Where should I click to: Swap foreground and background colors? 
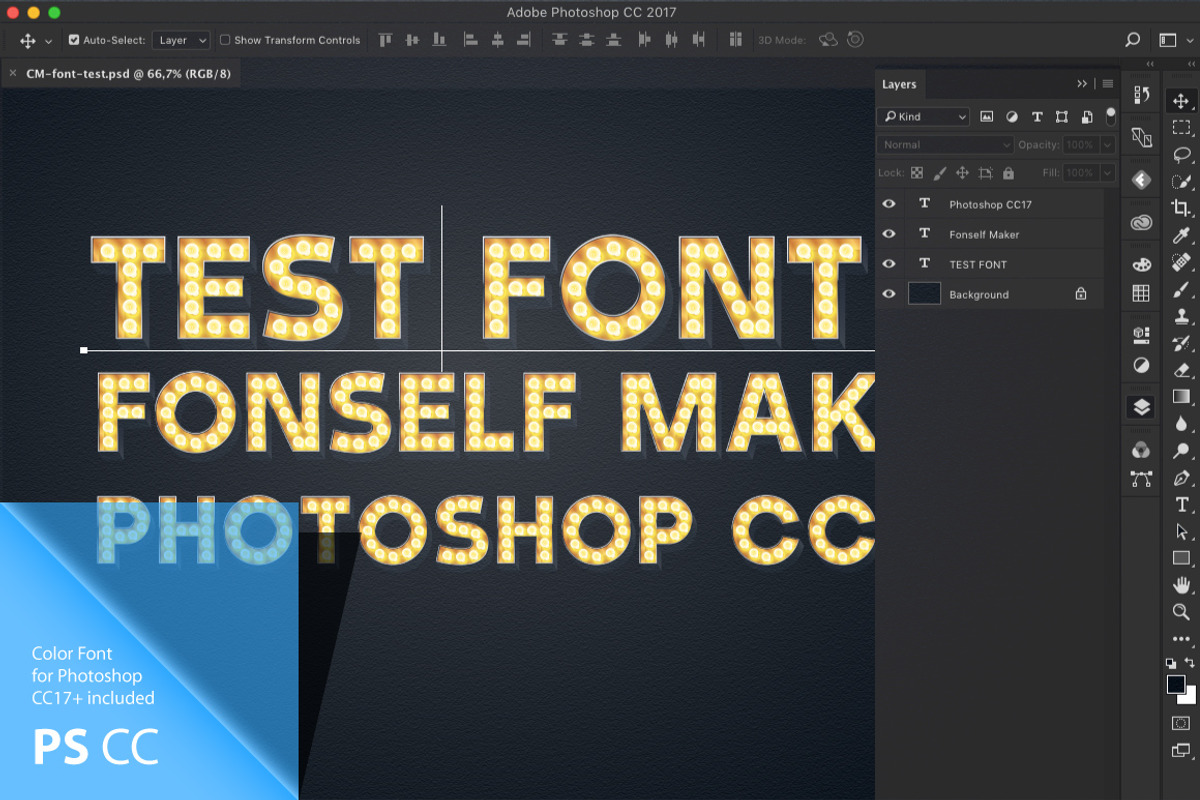[1190, 662]
